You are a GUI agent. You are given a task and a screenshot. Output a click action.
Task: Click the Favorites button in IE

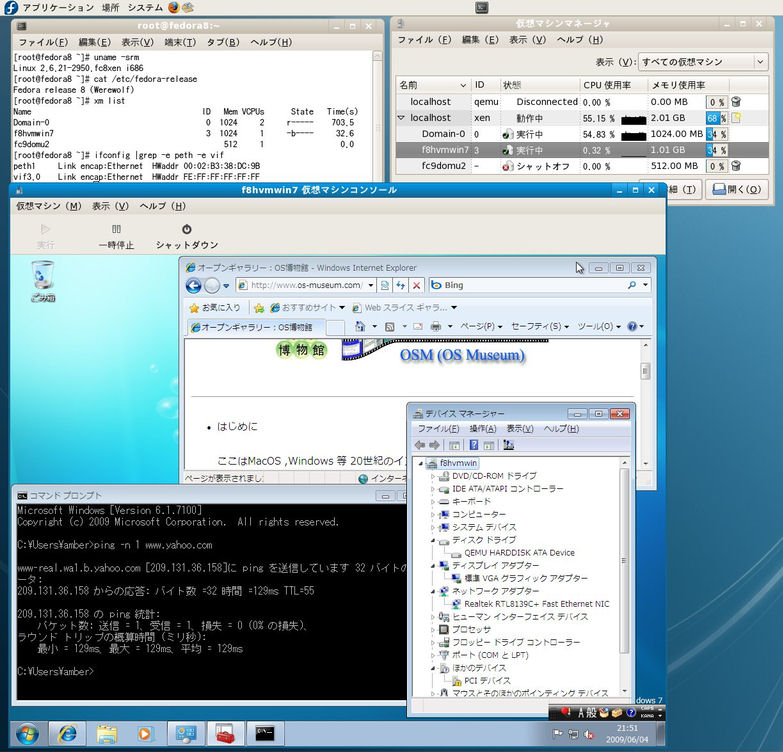point(215,308)
